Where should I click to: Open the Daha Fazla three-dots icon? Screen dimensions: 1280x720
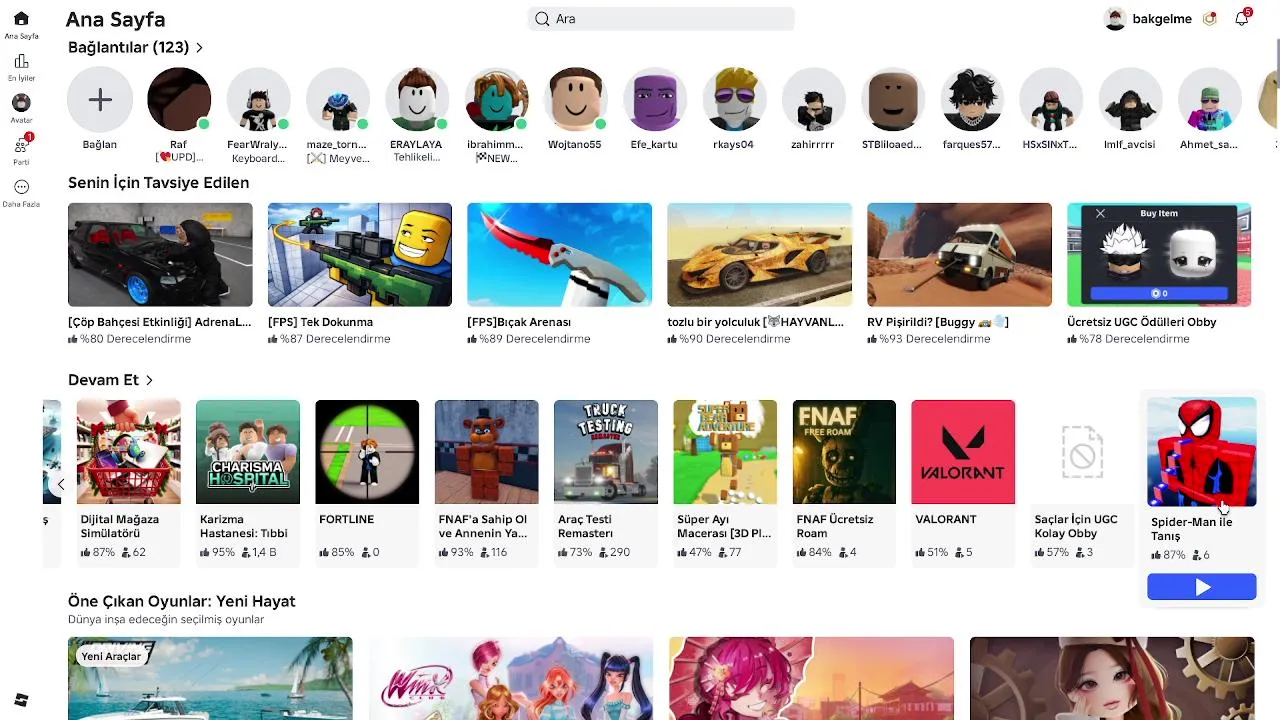point(21,187)
